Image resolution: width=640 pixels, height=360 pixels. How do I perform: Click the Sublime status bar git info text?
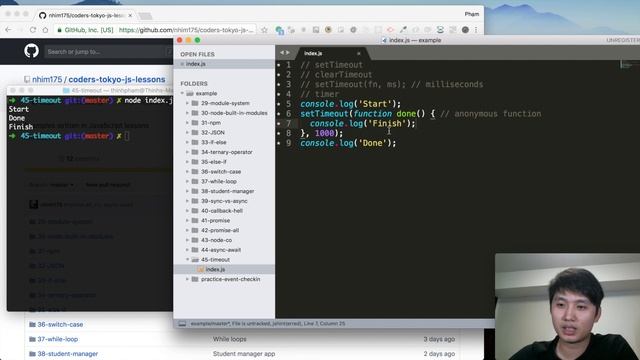(268, 324)
